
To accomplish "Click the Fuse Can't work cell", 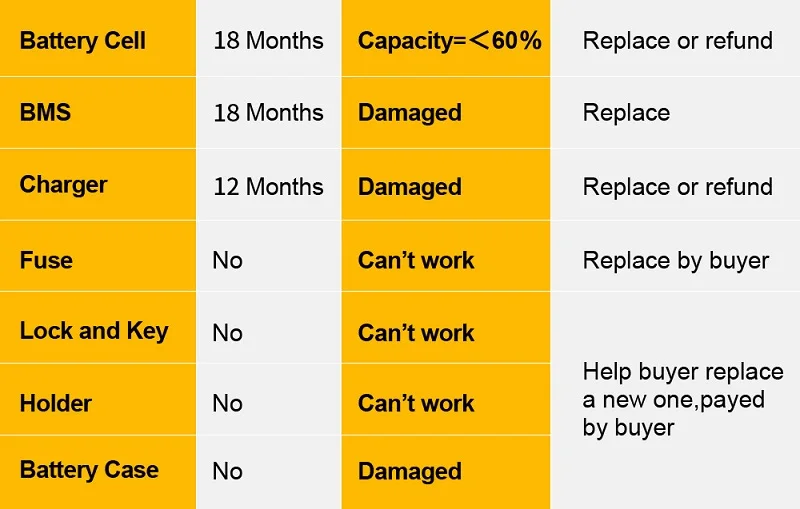I will (416, 260).
